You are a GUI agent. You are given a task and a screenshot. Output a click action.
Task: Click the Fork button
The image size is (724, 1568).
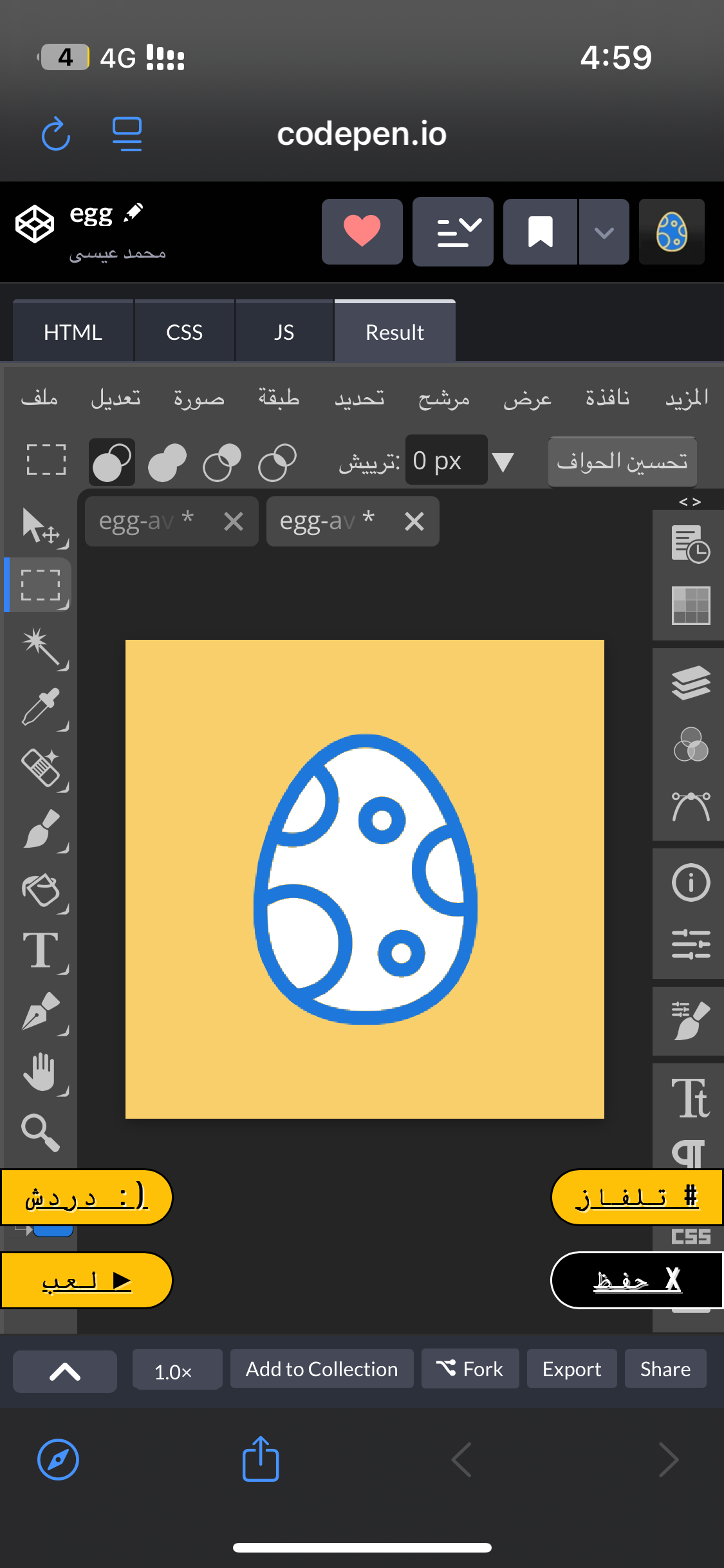(x=470, y=1369)
